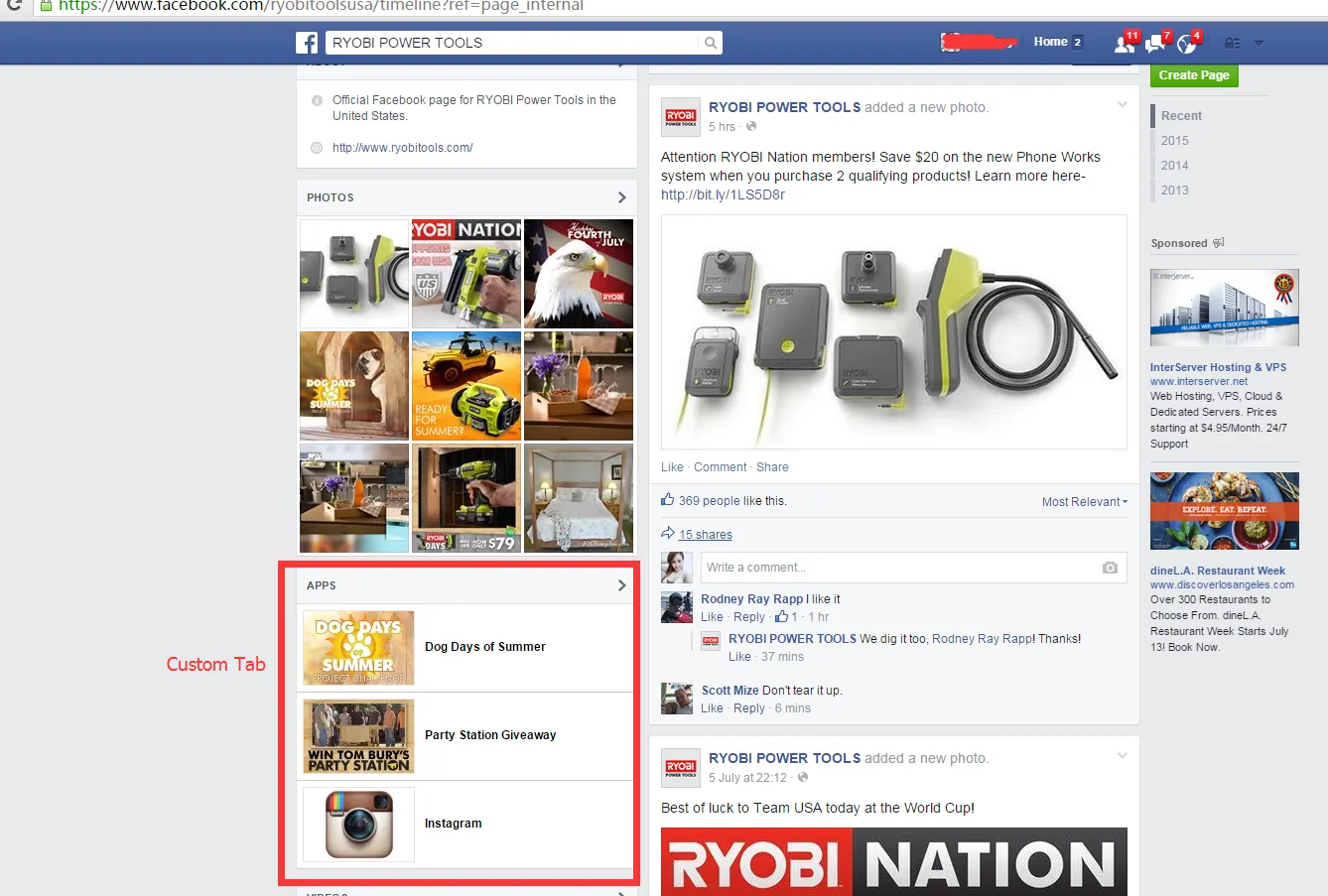Open the ryobitools.com website link

click(x=403, y=148)
